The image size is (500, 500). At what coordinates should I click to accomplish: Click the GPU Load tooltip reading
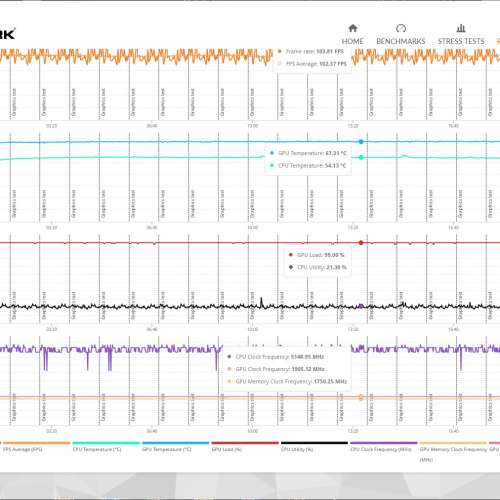tap(321, 255)
